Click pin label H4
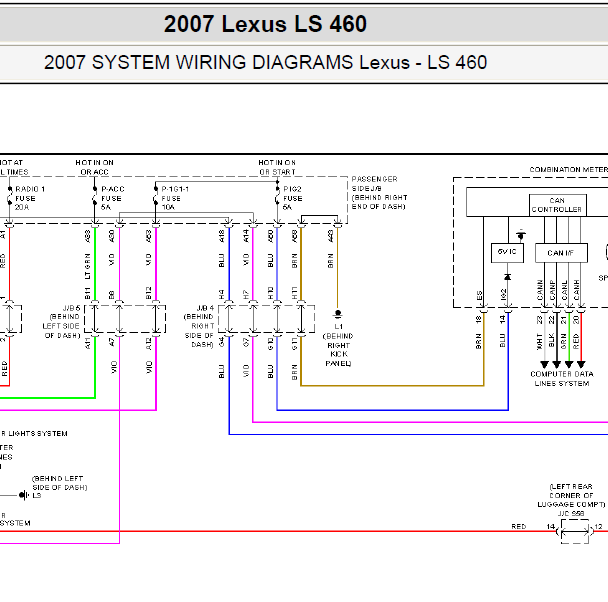 tap(221, 295)
